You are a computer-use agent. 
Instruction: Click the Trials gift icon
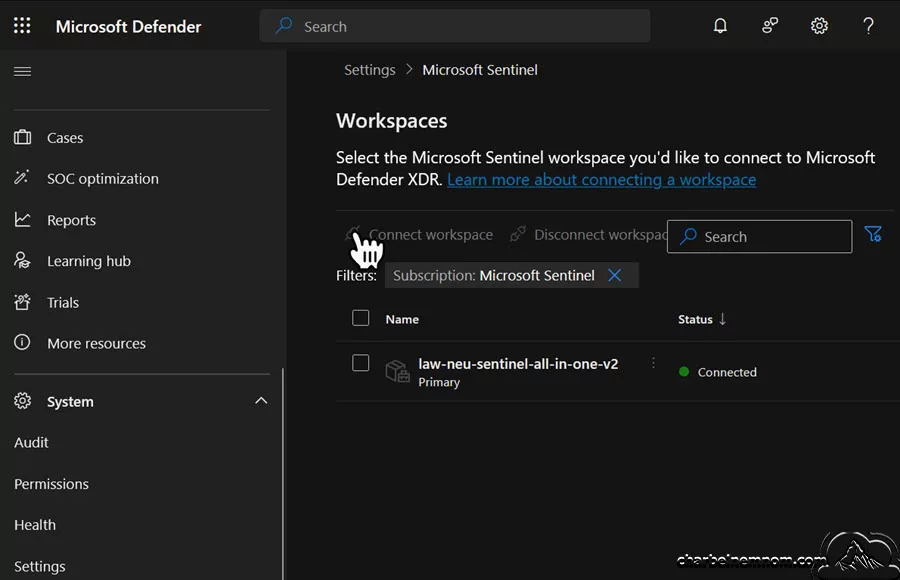(22, 302)
